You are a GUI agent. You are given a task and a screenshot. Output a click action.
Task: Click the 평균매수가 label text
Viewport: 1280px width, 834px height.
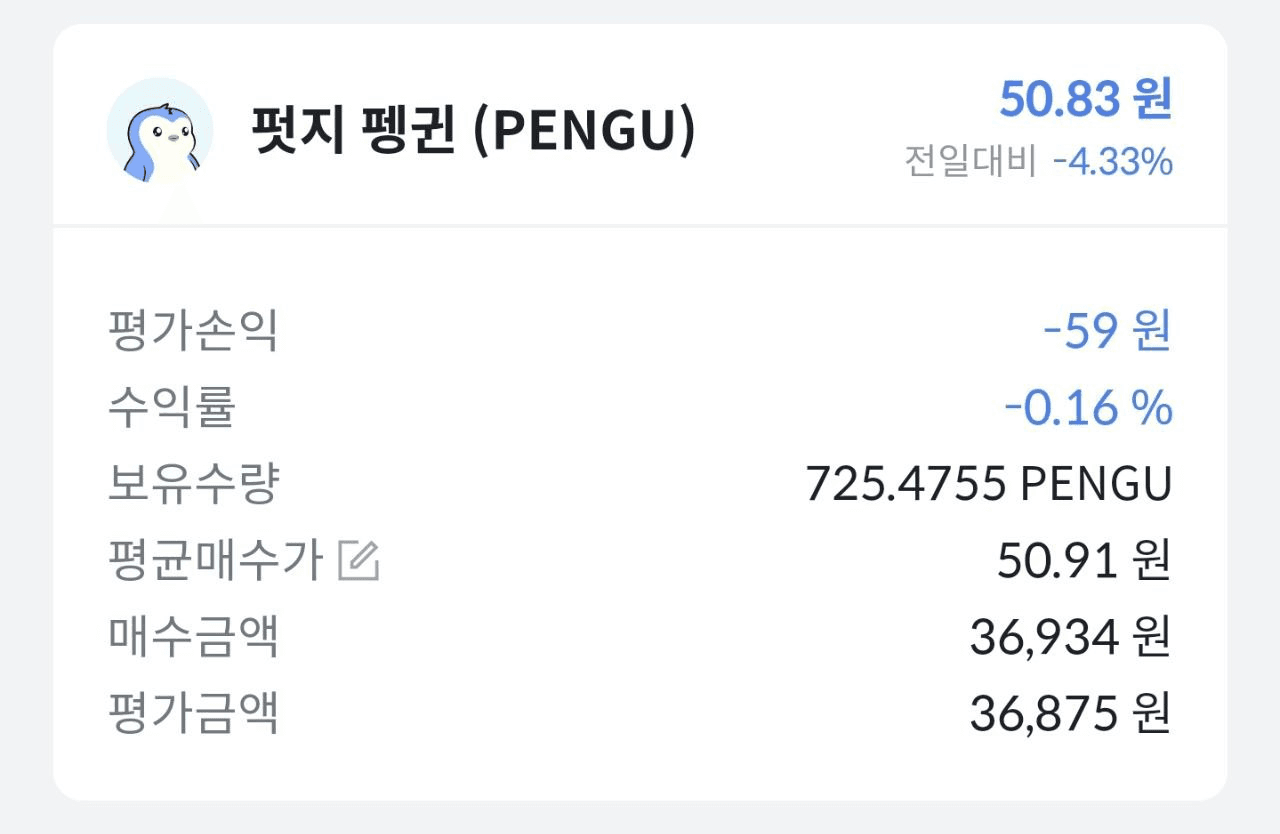tap(215, 561)
